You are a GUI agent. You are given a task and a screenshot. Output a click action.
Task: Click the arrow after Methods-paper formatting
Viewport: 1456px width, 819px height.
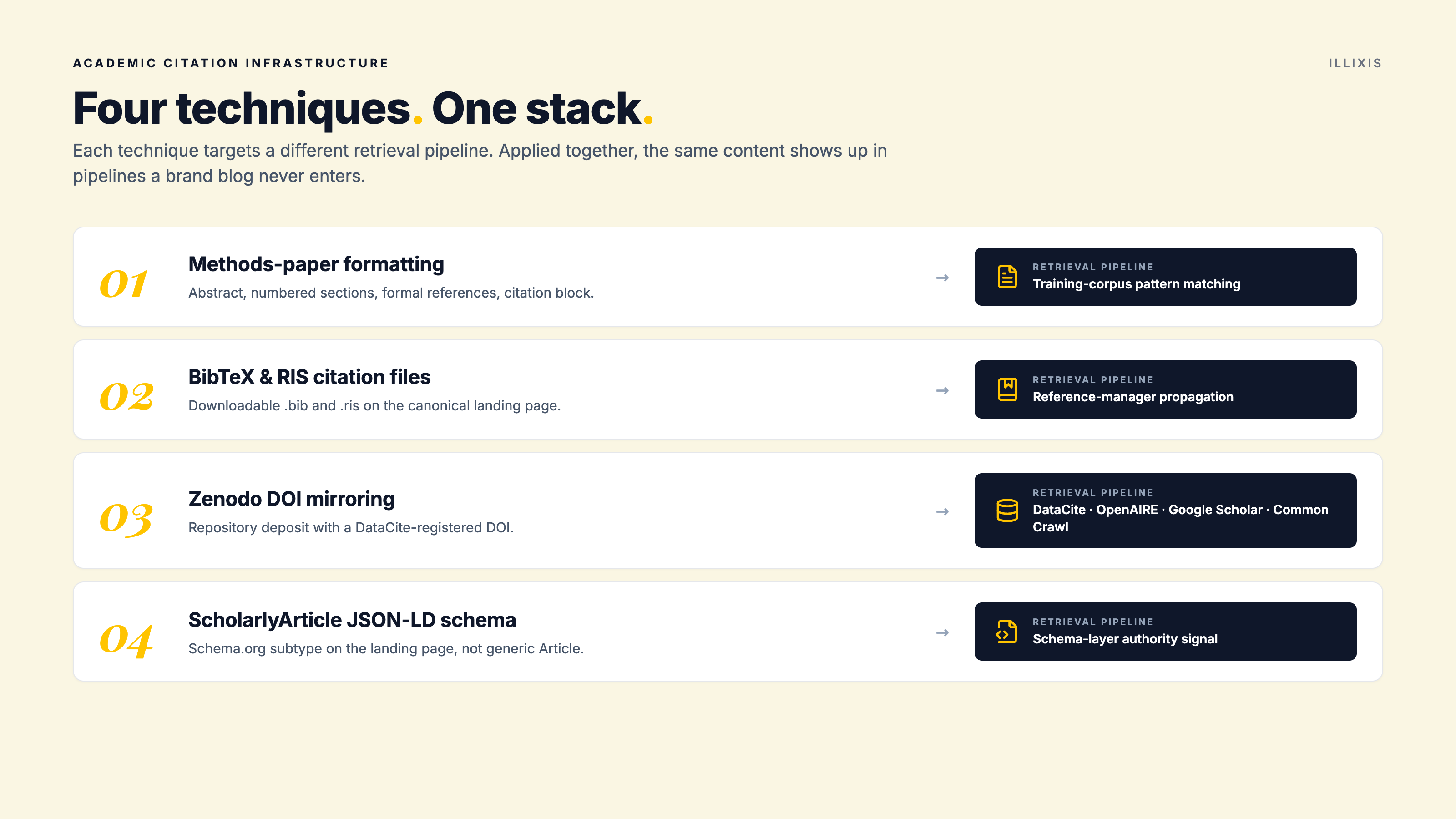[942, 278]
